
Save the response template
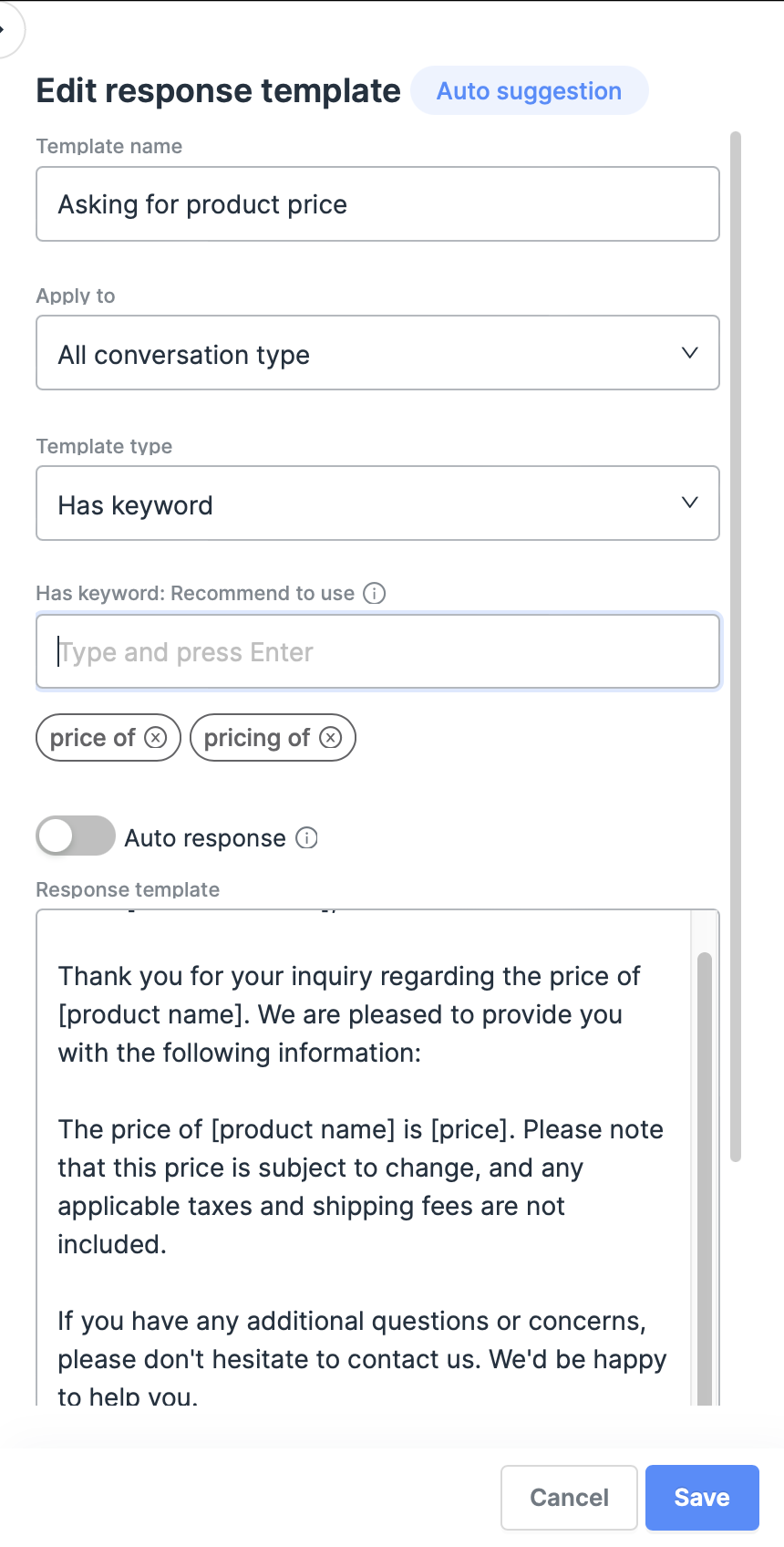click(701, 1498)
